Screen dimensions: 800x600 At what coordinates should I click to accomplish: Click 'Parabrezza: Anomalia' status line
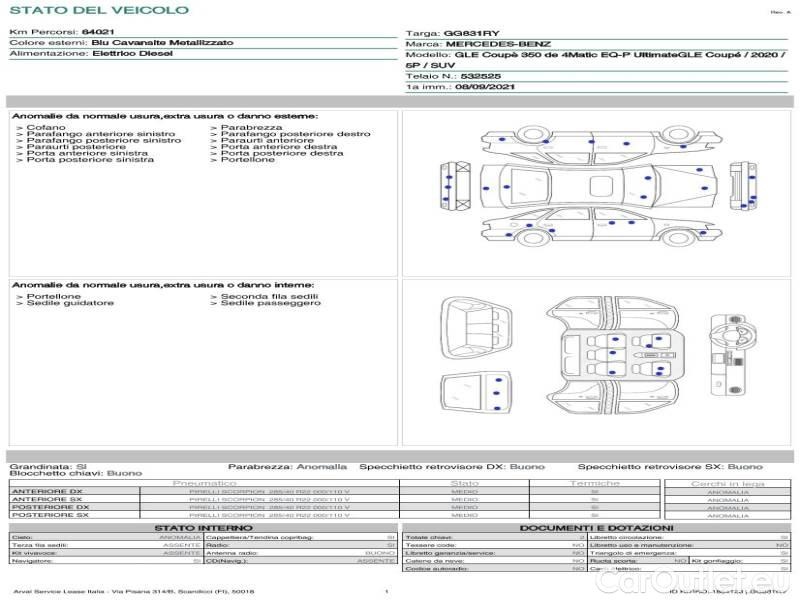point(287,466)
